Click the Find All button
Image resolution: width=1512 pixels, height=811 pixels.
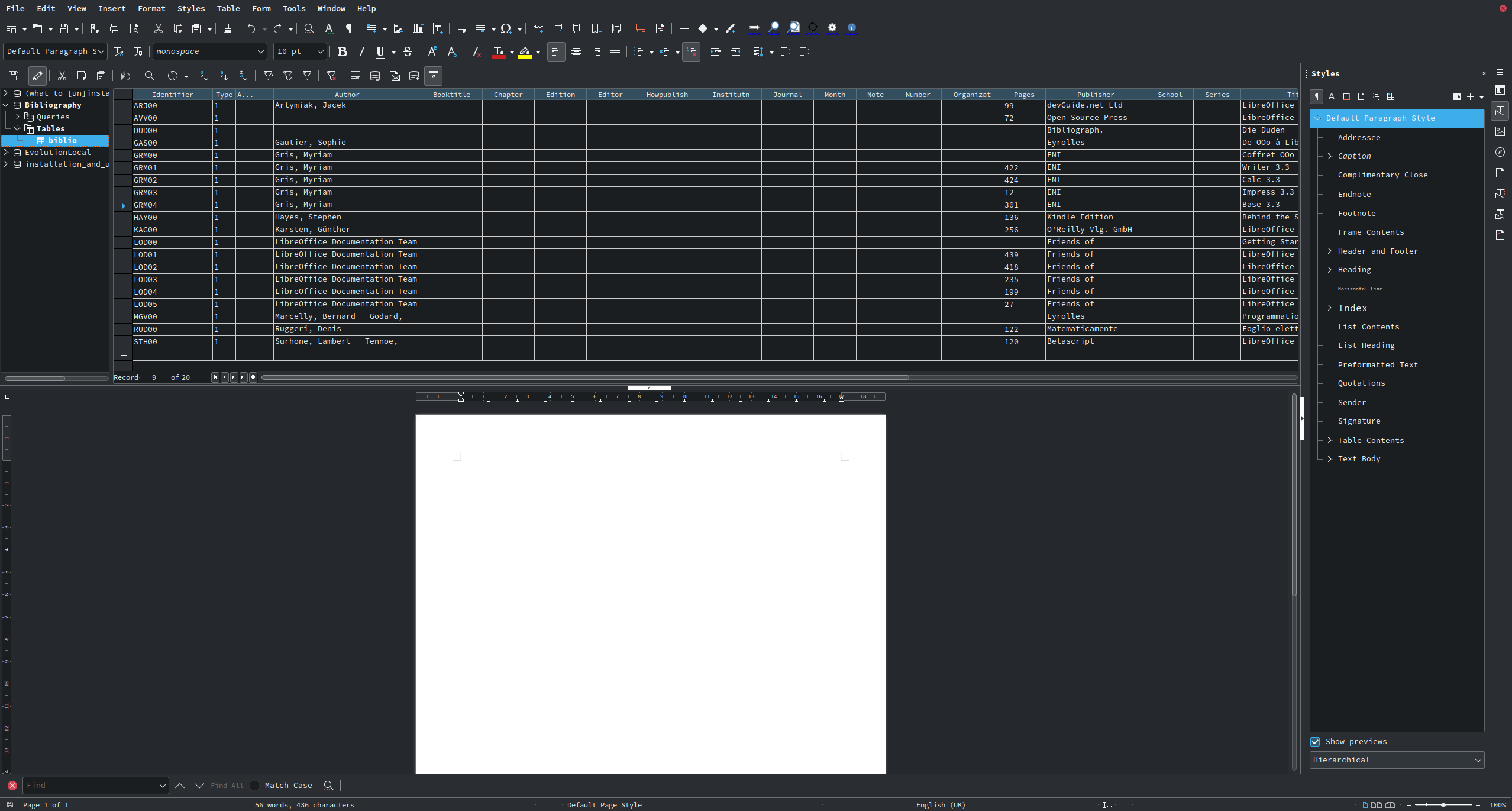226,786
